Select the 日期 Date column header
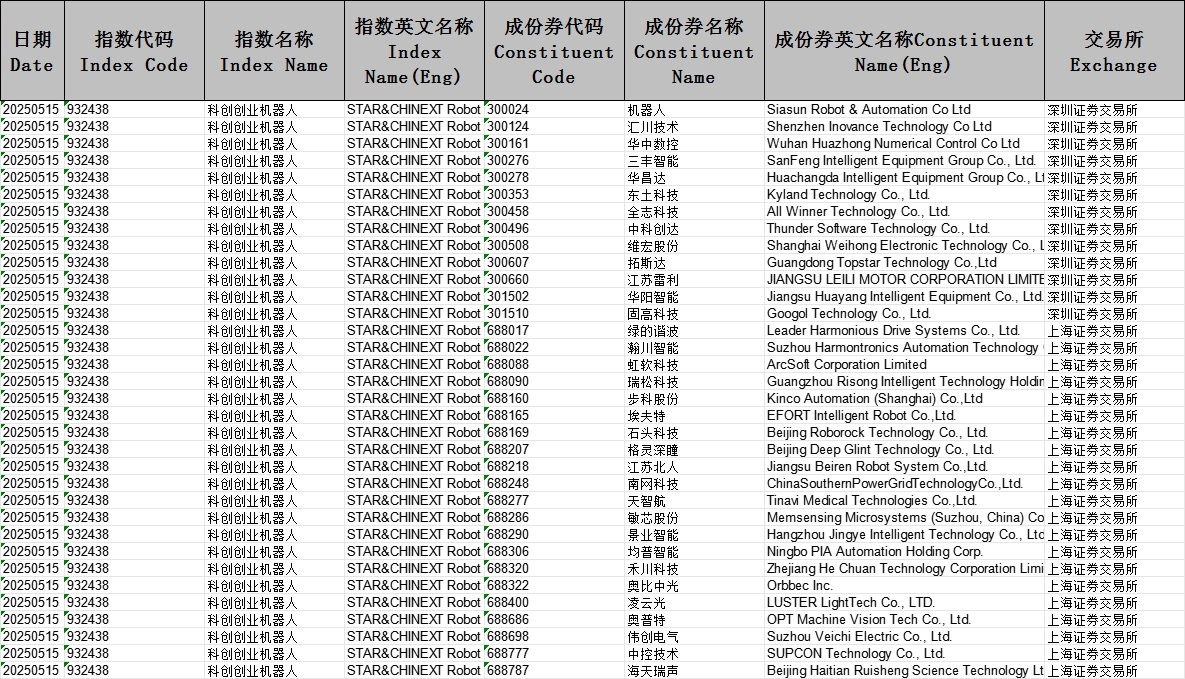1185x679 pixels. tap(32, 51)
